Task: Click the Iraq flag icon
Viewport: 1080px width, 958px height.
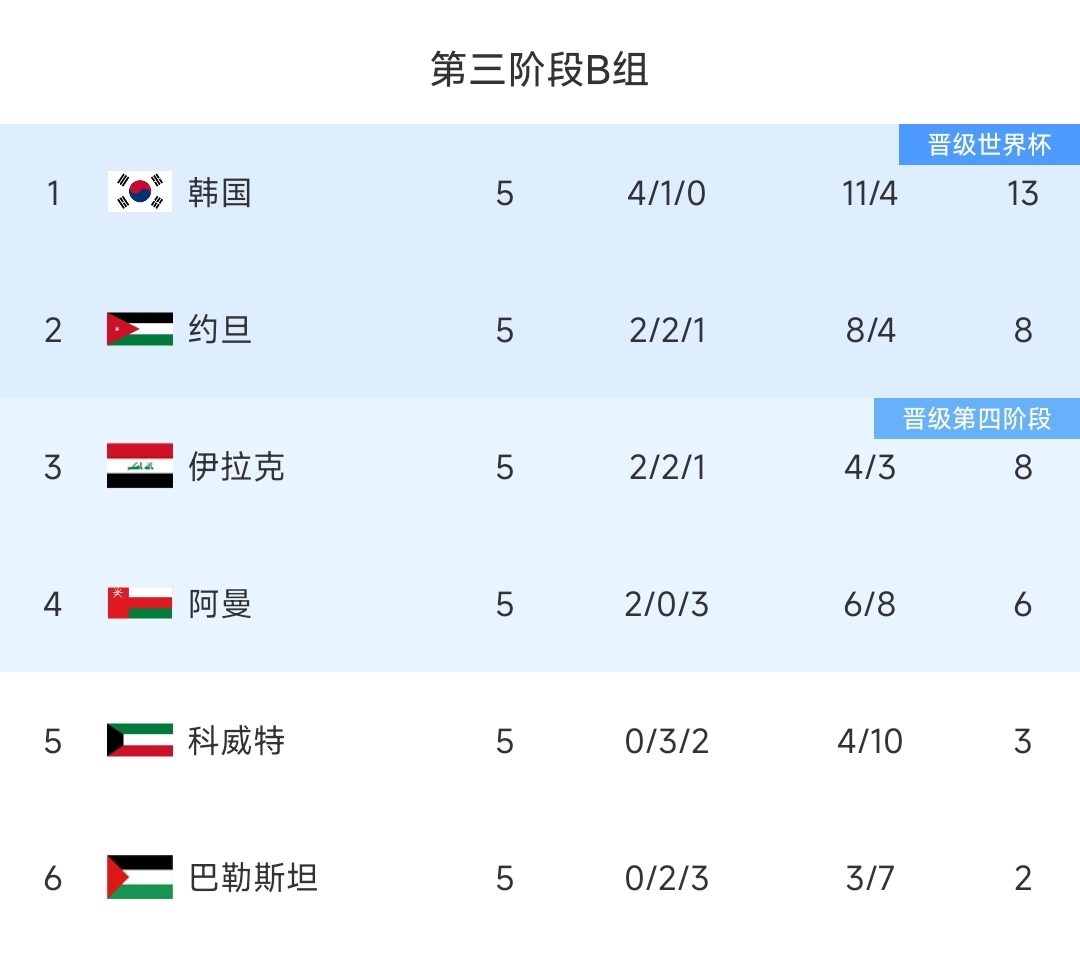Action: point(140,466)
